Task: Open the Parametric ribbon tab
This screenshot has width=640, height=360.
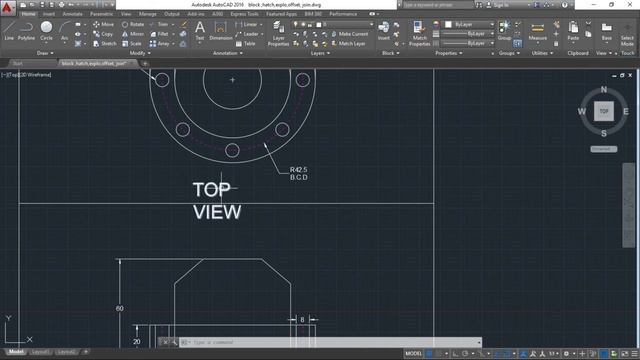Action: point(101,14)
